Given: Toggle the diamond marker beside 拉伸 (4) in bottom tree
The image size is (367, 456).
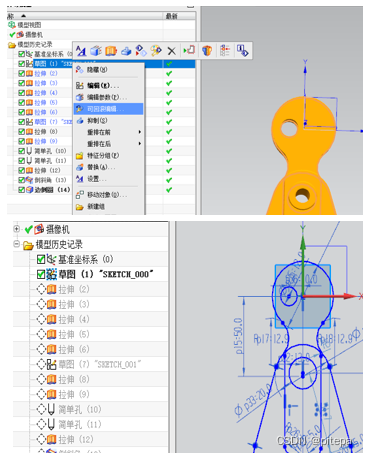Looking at the screenshot, I should pyautogui.click(x=41, y=319).
